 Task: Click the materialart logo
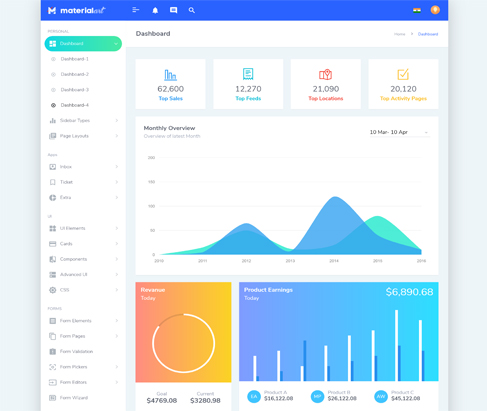point(77,10)
